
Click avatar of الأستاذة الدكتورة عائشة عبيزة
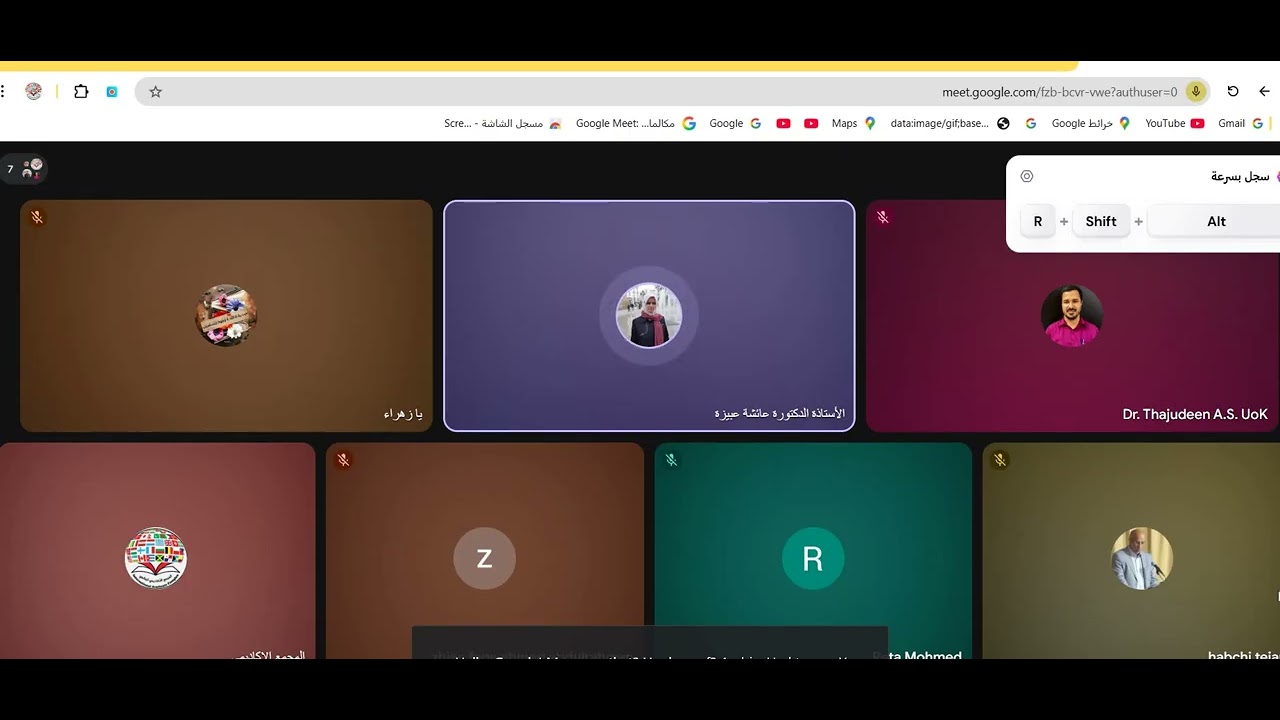(x=649, y=316)
